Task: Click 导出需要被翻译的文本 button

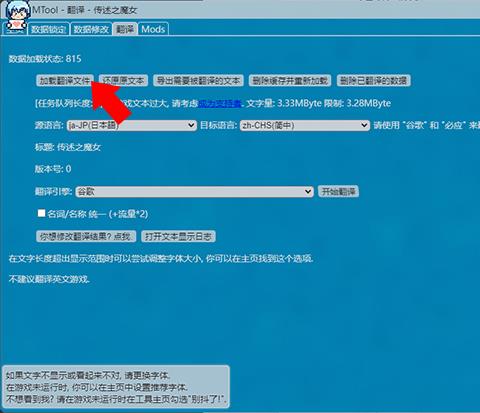Action: (x=198, y=81)
